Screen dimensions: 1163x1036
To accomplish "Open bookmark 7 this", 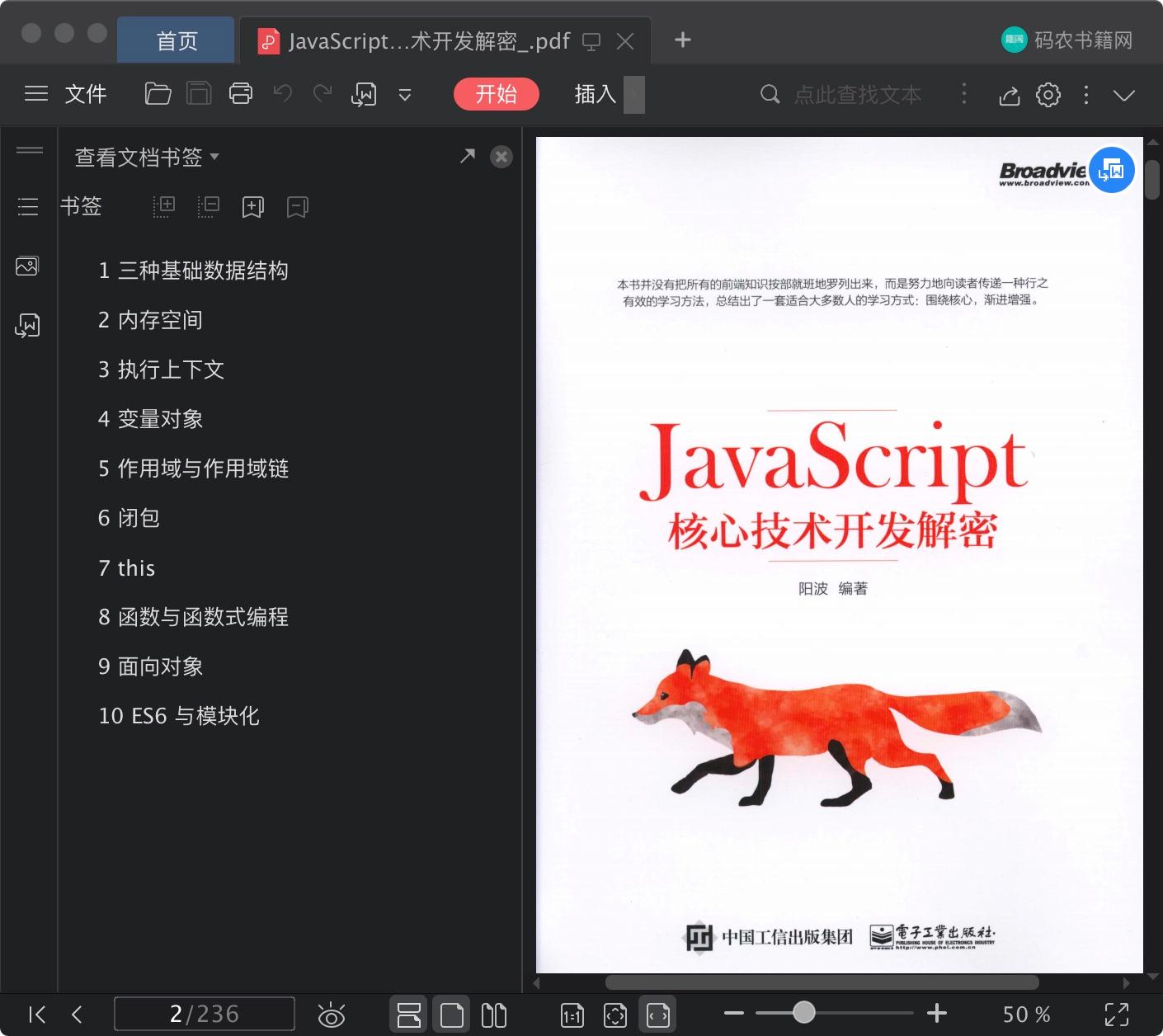I will tap(126, 567).
